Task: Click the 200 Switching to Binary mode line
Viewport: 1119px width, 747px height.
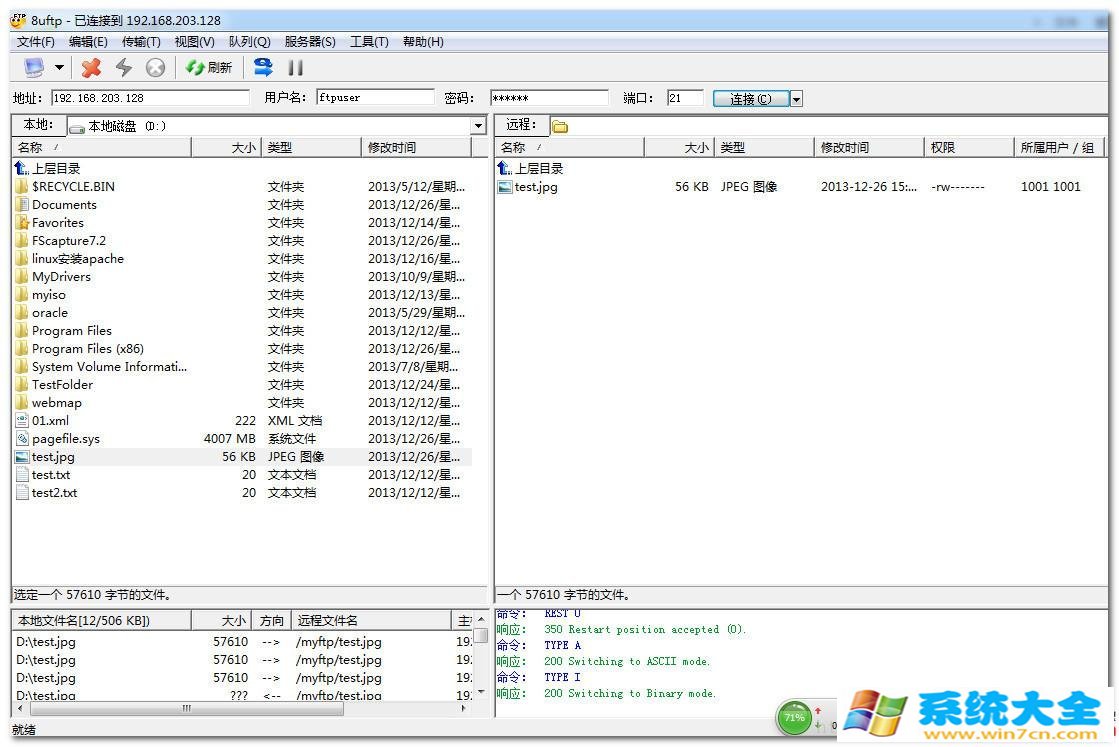Action: [x=629, y=693]
